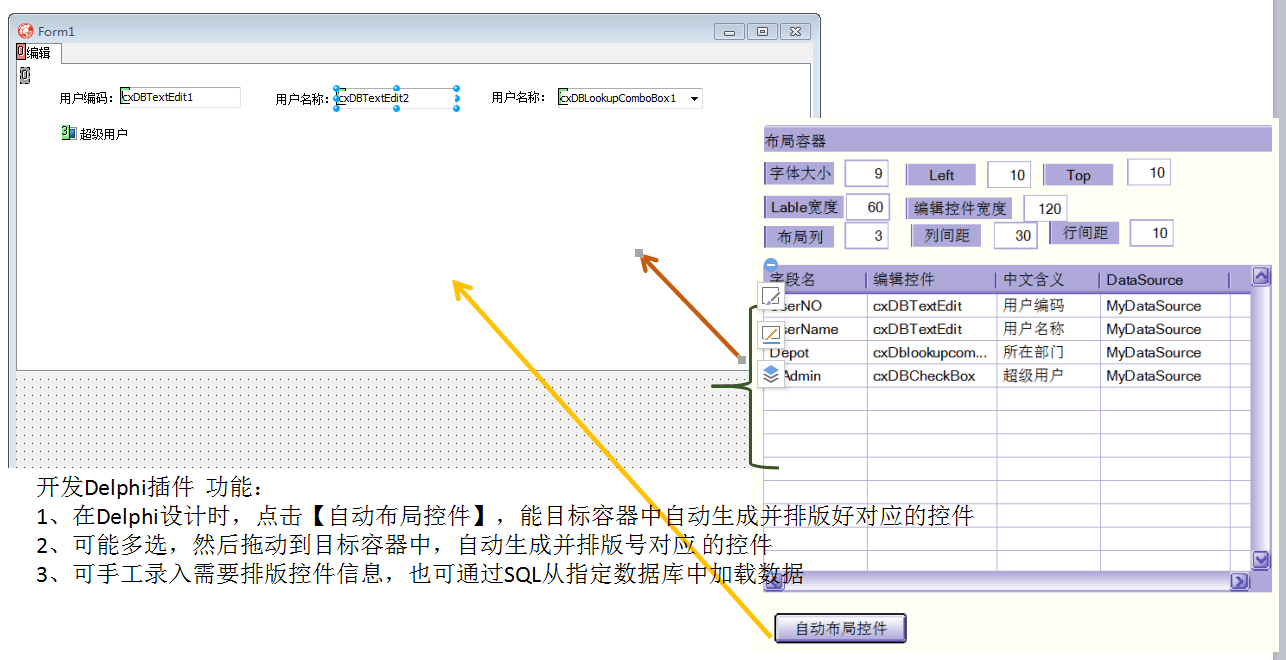
Task: Select the cxDBCheckBox cell in the grid
Action: click(x=930, y=376)
